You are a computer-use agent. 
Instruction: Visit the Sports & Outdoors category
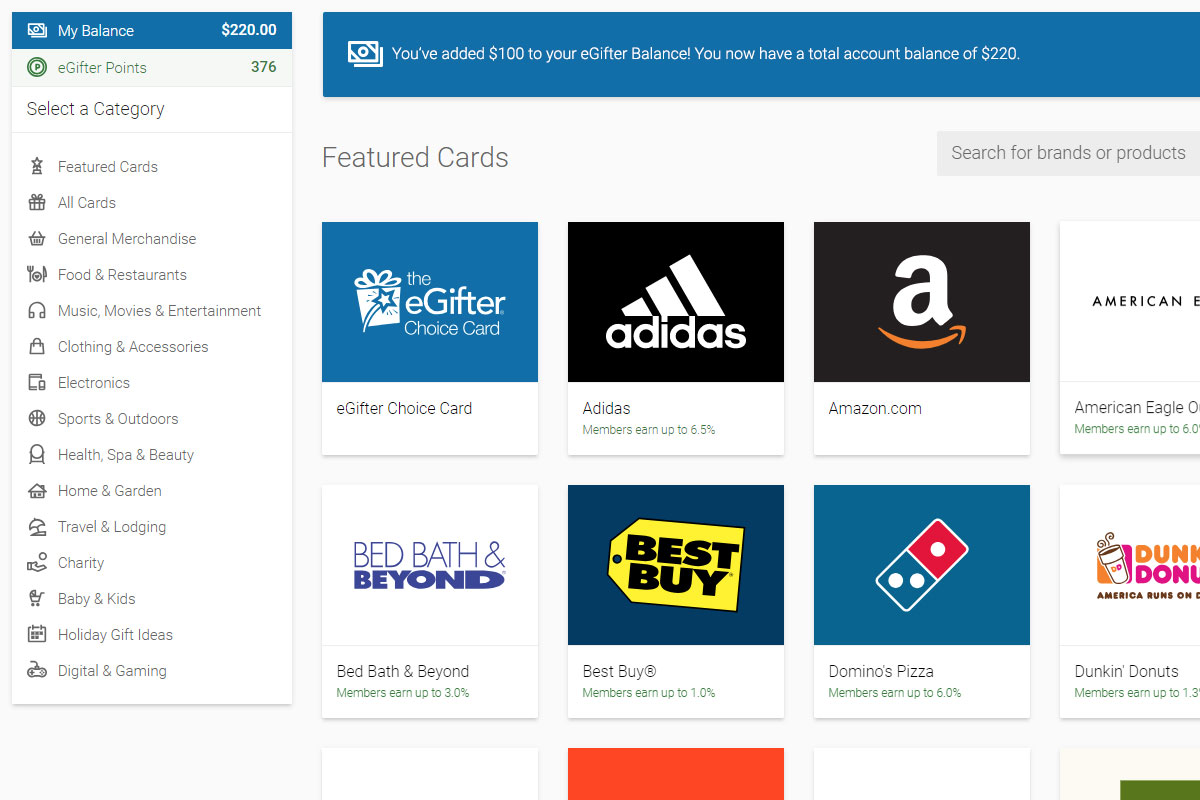pos(118,419)
